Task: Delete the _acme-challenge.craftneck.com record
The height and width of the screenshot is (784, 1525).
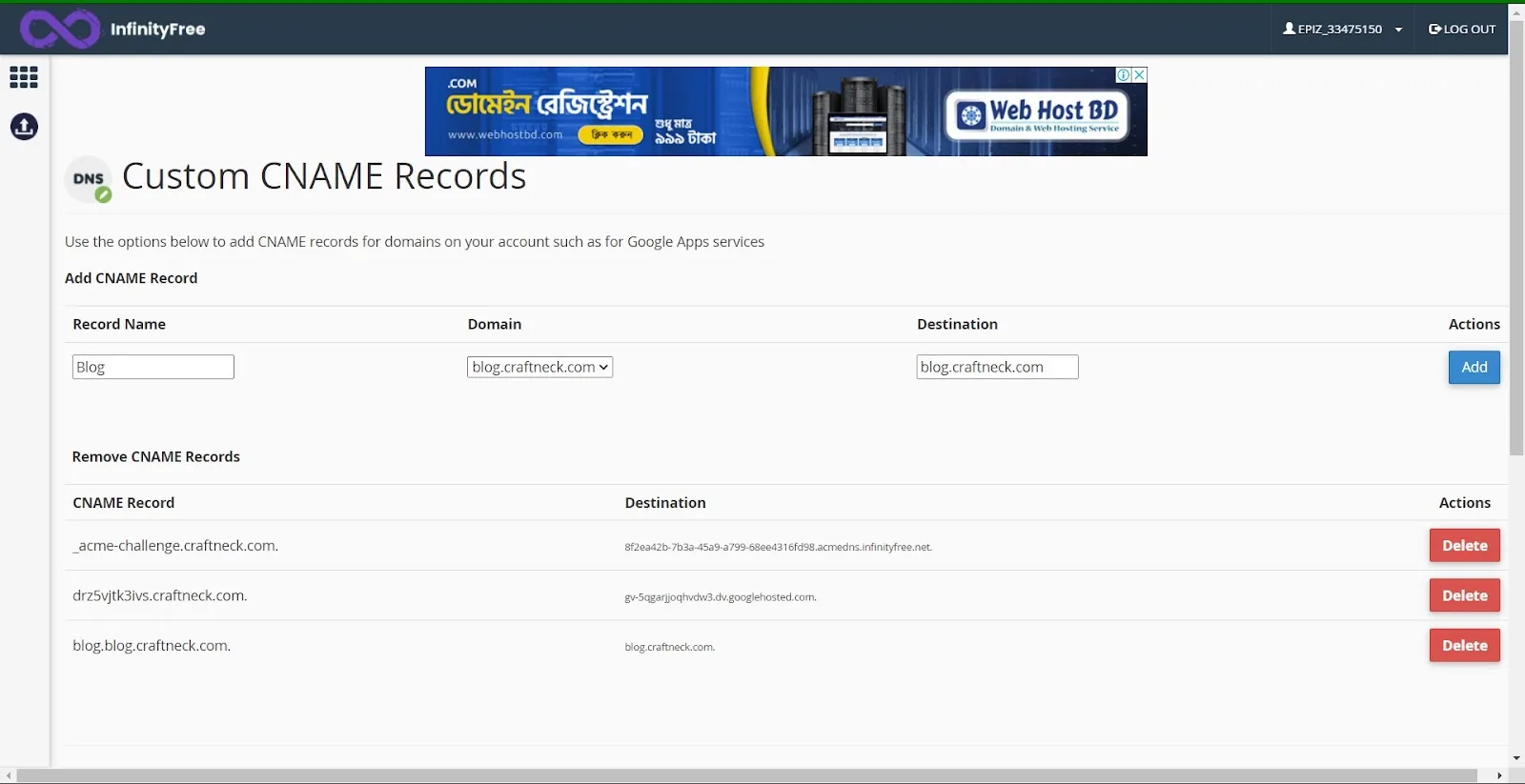Action: coord(1464,546)
